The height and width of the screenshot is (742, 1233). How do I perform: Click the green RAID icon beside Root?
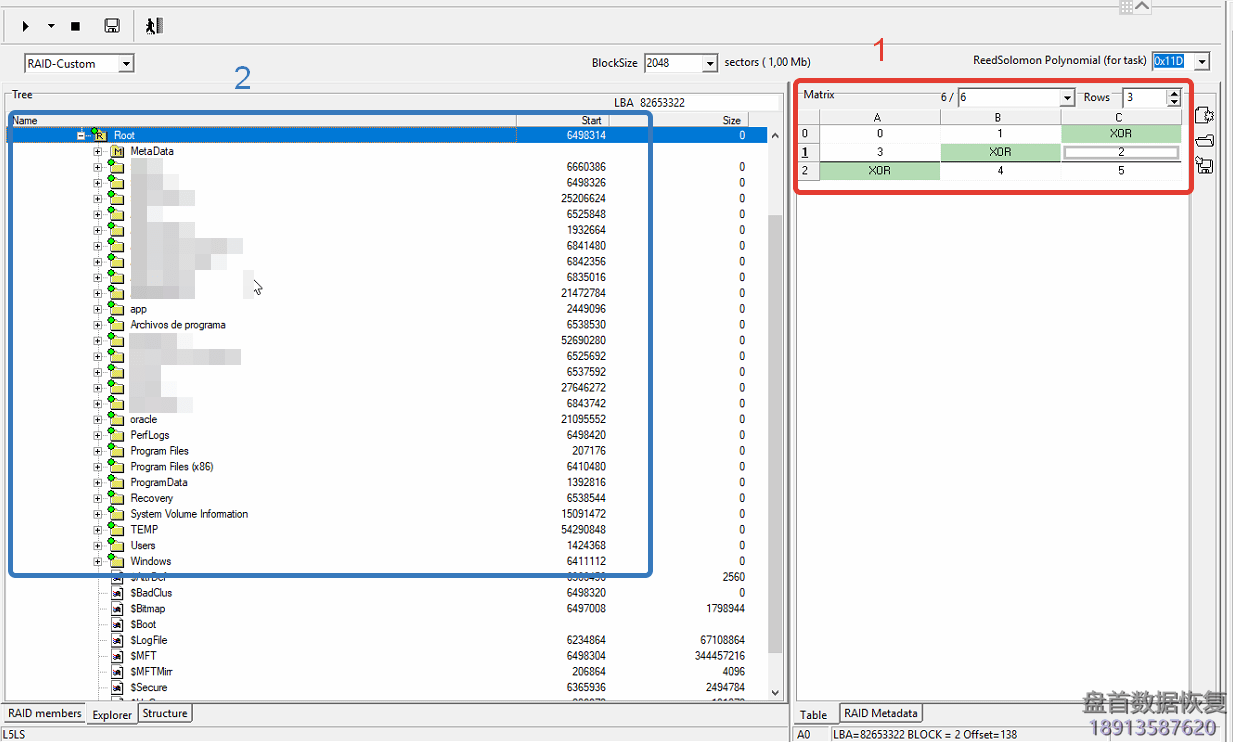(99, 134)
